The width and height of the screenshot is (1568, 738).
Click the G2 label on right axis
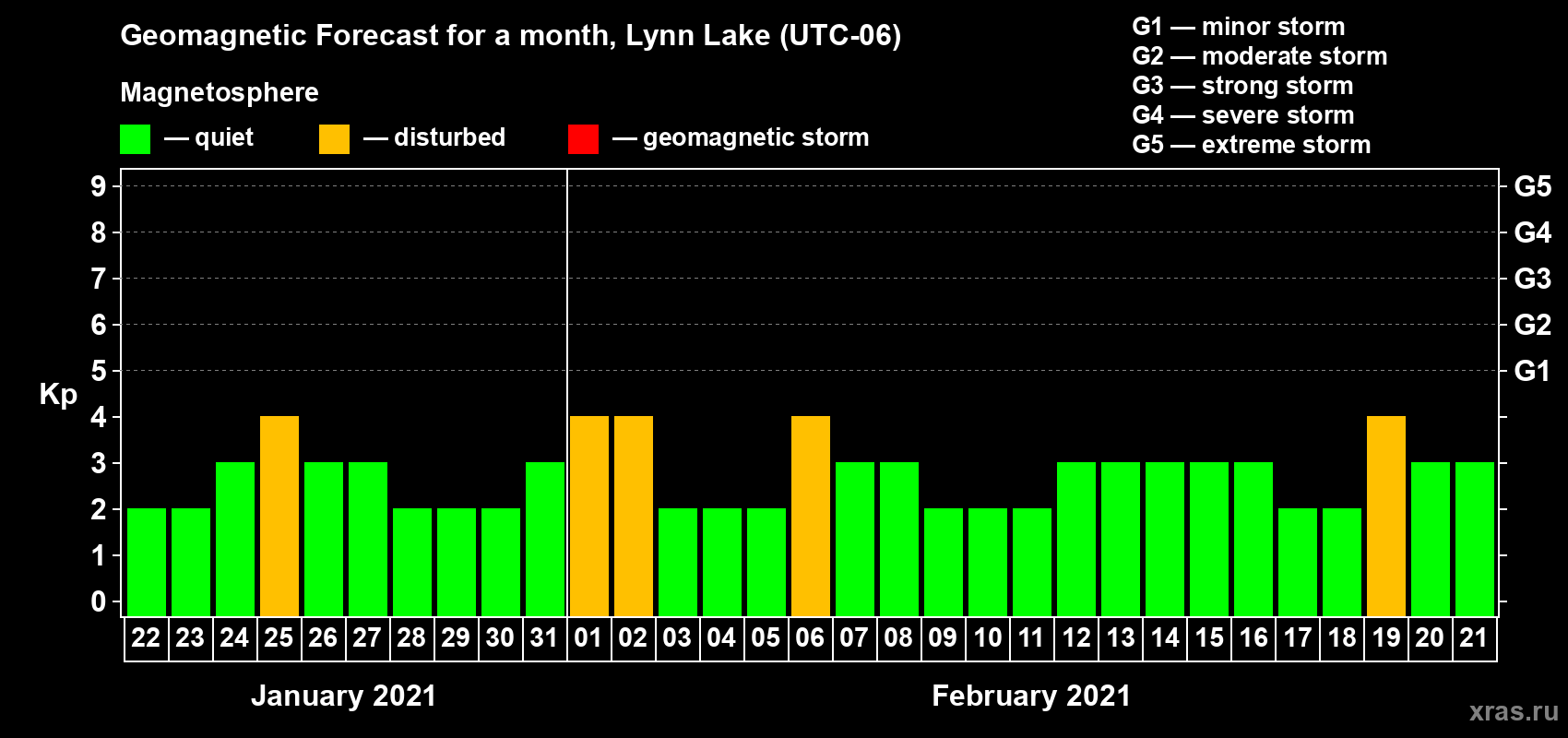pyautogui.click(x=1533, y=325)
